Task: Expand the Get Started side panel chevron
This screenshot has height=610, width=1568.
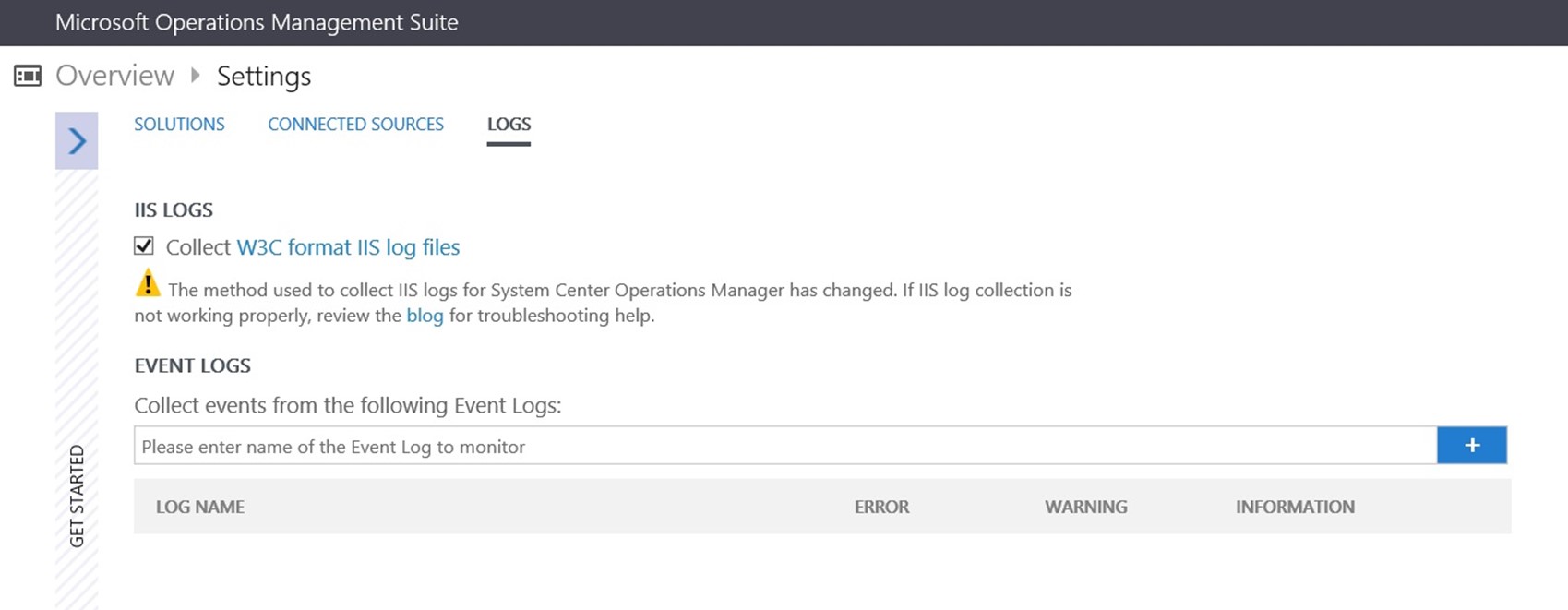Action: (x=77, y=140)
